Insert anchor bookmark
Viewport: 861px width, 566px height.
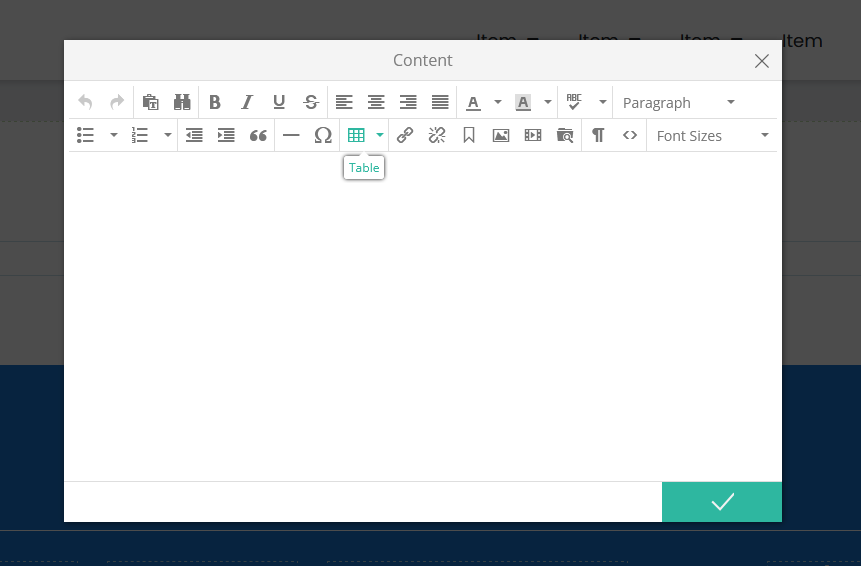(469, 135)
